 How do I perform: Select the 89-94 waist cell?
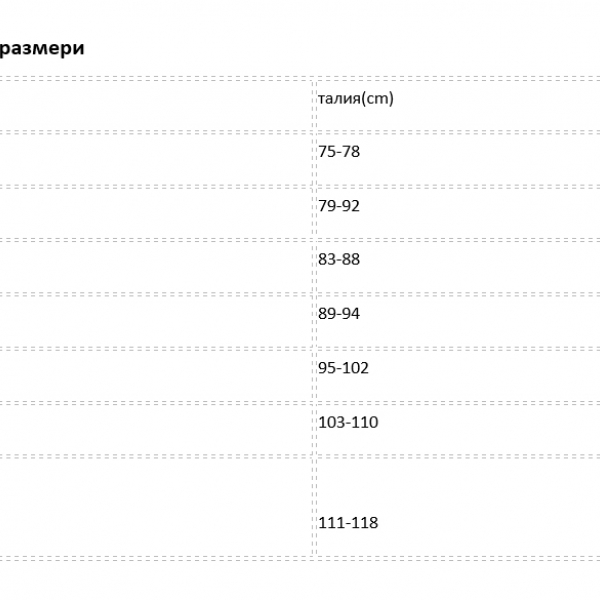(338, 313)
